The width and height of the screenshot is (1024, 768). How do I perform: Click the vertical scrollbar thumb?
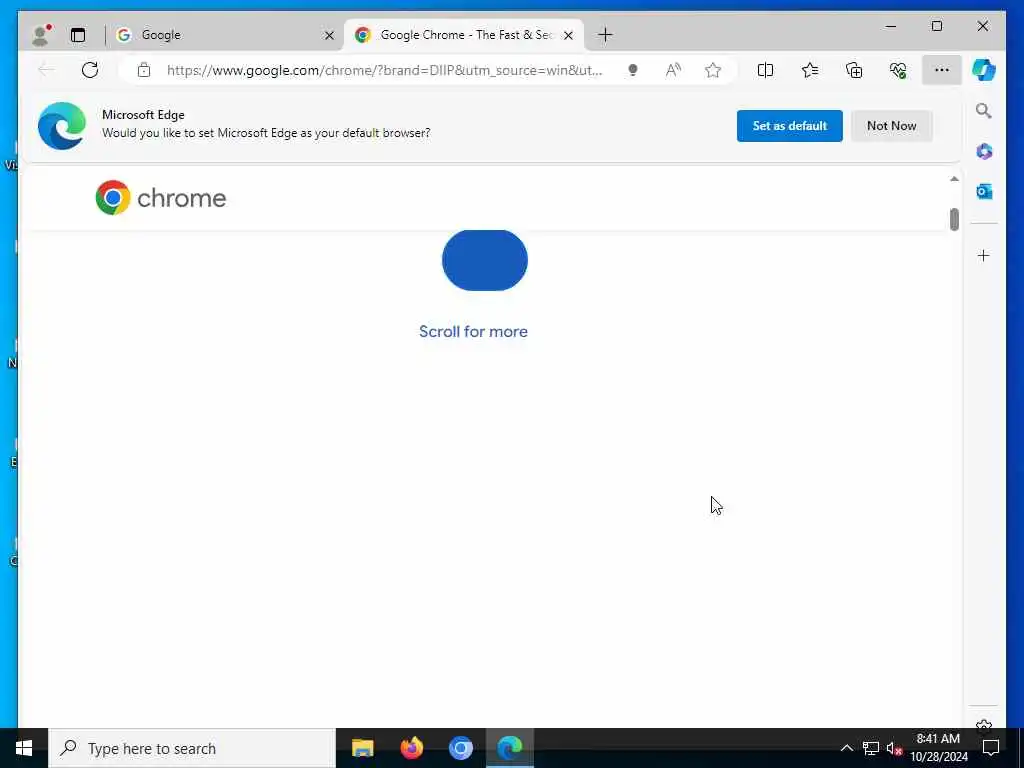(954, 219)
